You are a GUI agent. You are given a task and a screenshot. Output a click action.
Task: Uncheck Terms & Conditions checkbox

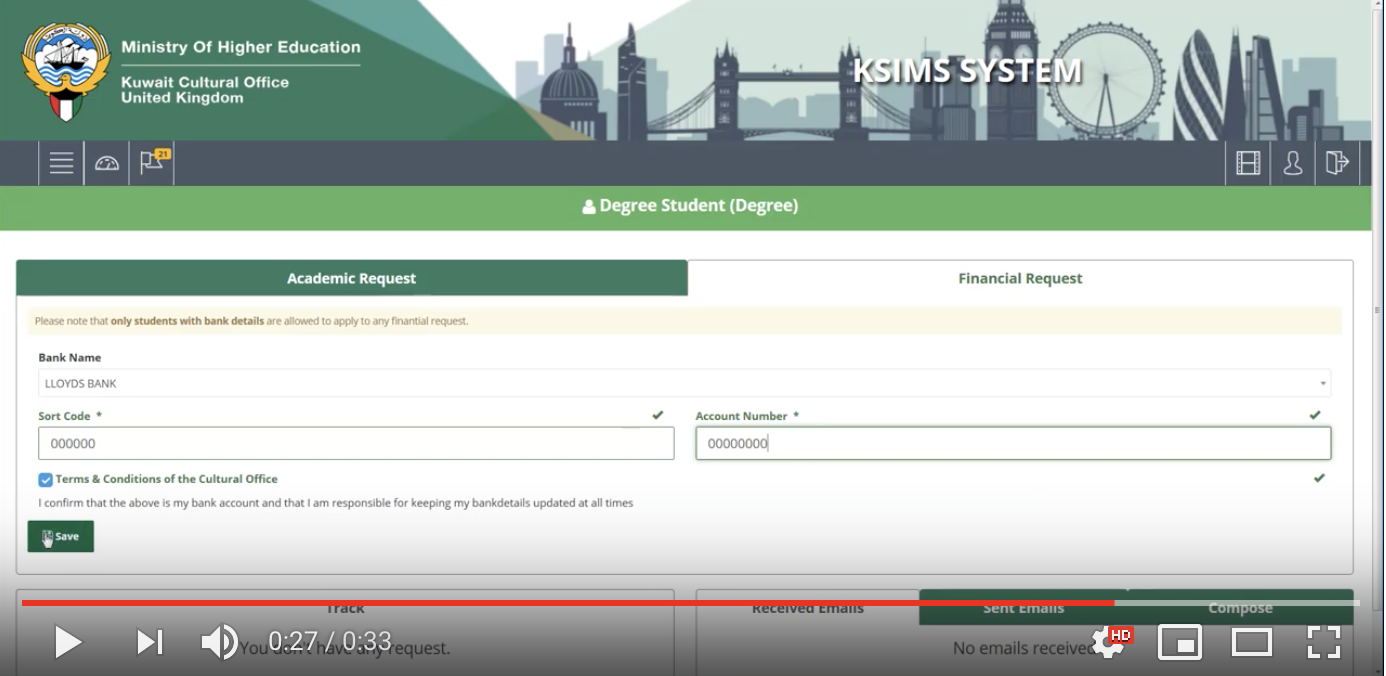click(x=45, y=480)
